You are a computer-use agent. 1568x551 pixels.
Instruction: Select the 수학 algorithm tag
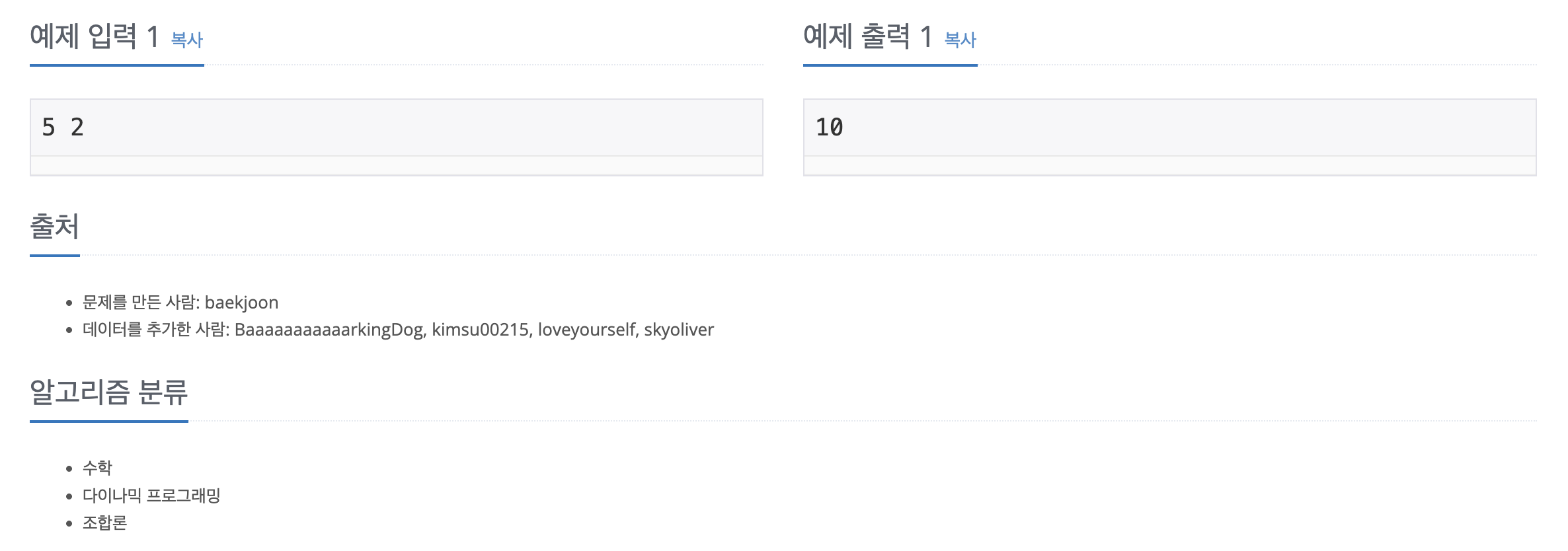pyautogui.click(x=97, y=468)
